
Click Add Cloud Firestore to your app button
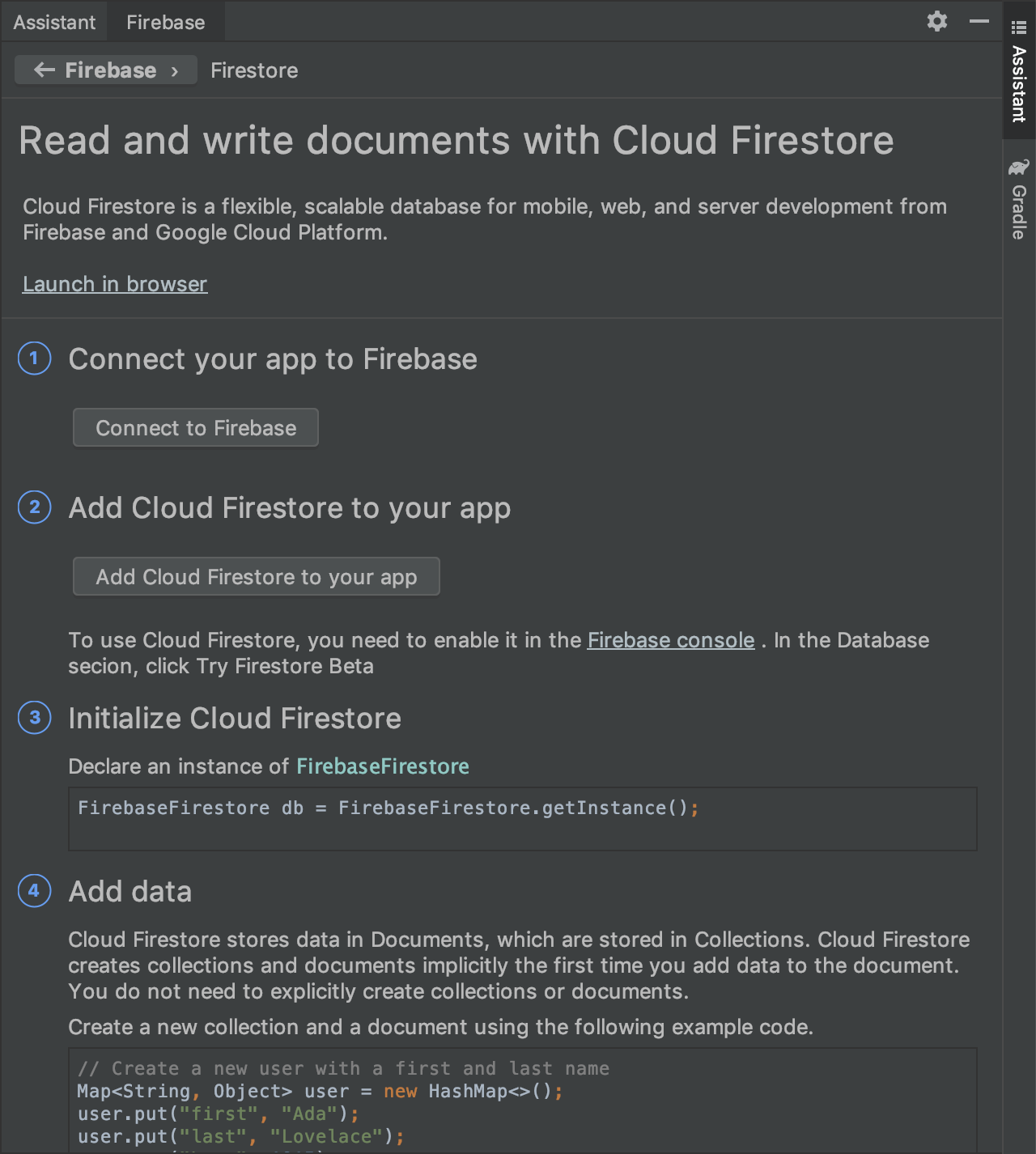point(257,576)
